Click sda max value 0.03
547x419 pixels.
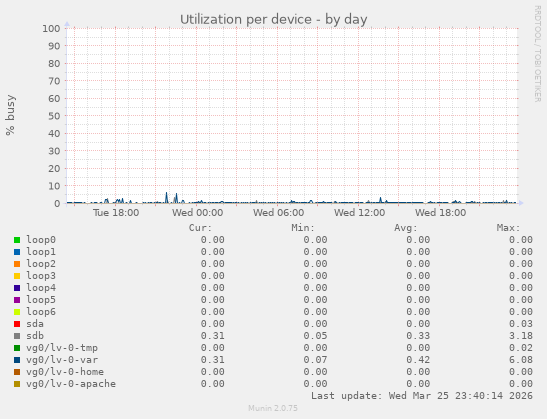click(x=521, y=324)
